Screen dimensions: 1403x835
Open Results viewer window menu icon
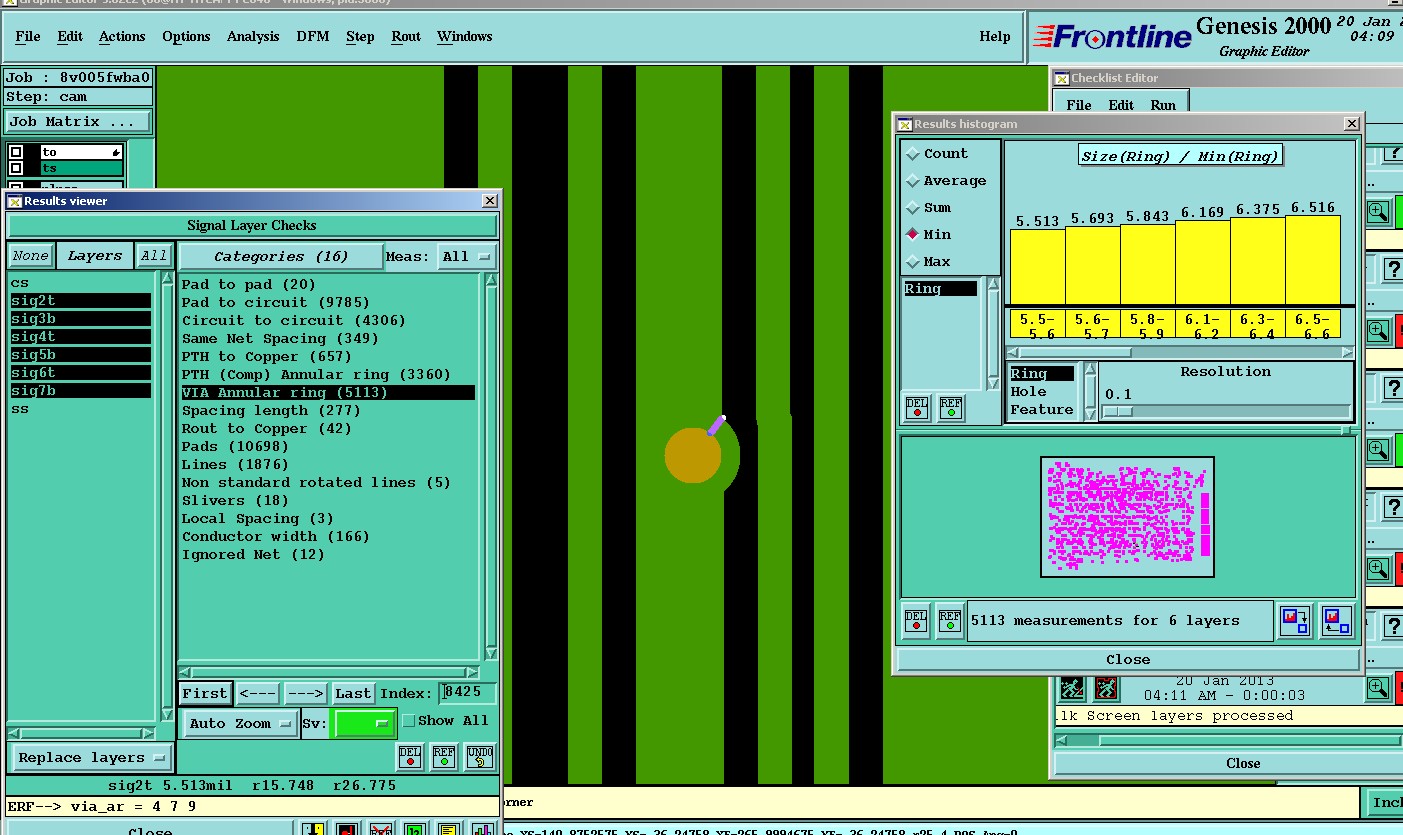pos(15,201)
